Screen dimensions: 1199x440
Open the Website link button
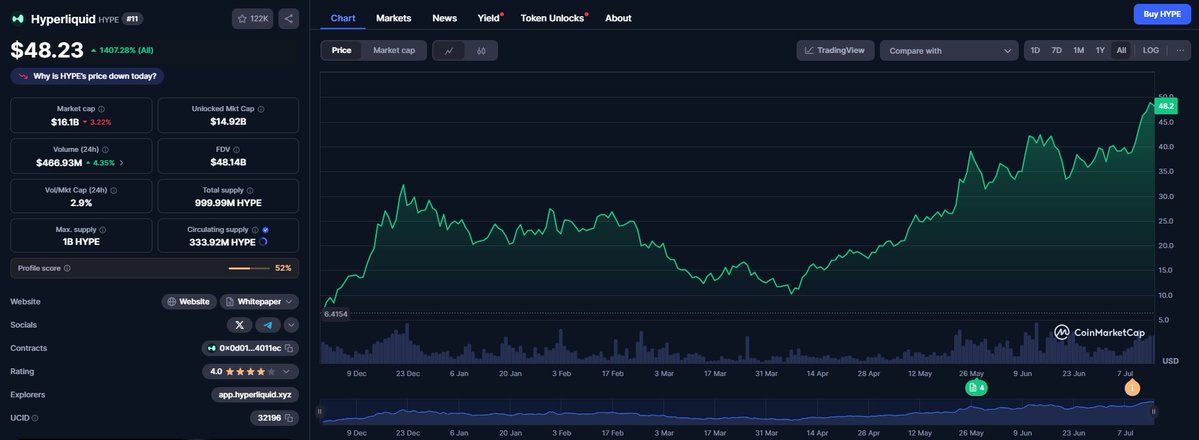pos(189,301)
